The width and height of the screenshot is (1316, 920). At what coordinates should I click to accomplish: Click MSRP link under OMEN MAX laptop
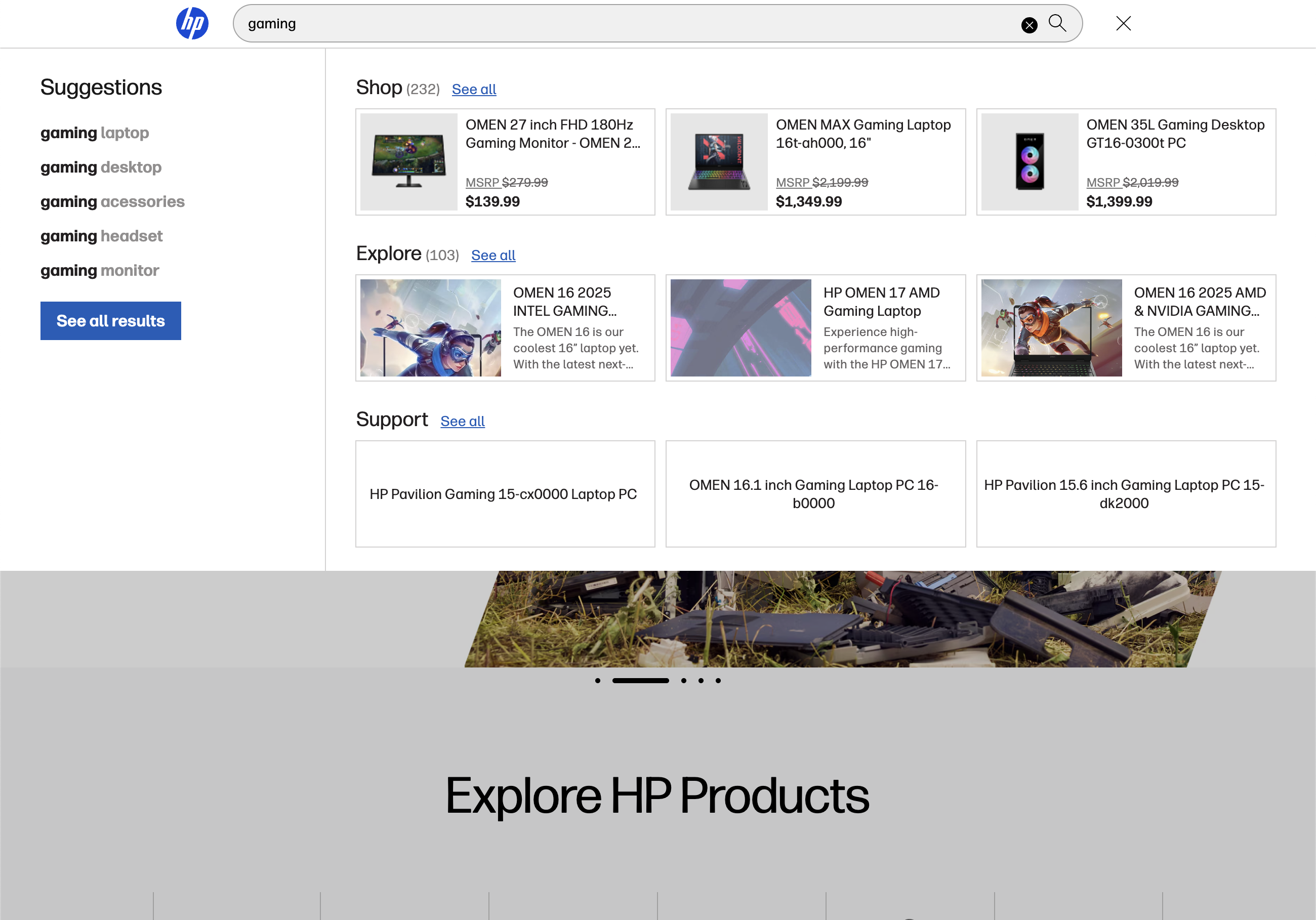click(x=793, y=182)
